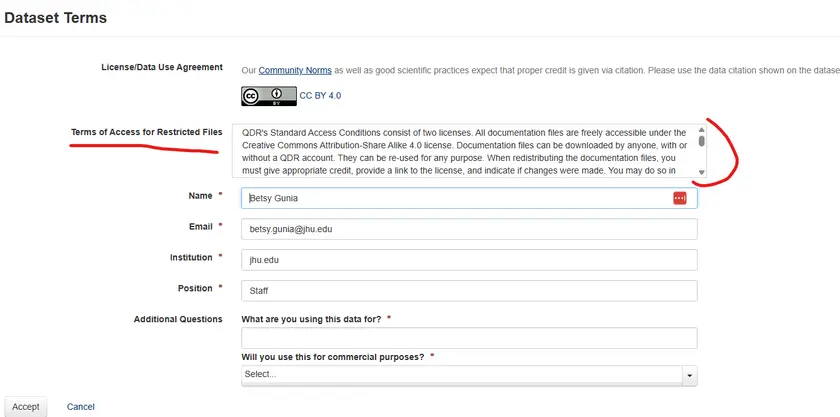Click the "What are you using this data for?" input
840x417 pixels.
pyautogui.click(x=469, y=339)
